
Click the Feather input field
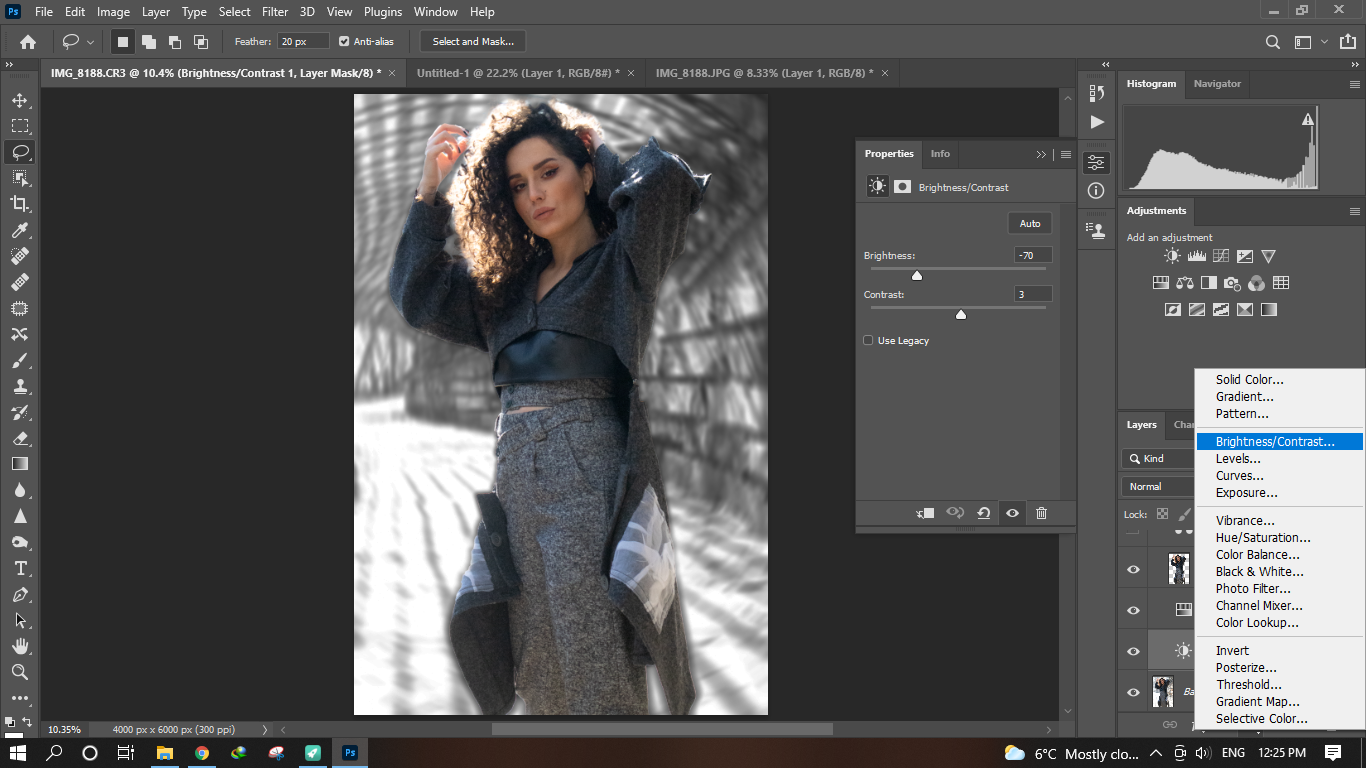(x=304, y=41)
